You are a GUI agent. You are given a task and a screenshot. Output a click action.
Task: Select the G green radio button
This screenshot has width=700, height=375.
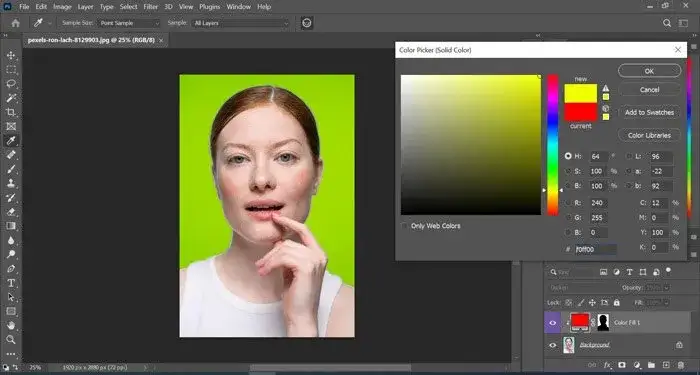pos(568,217)
